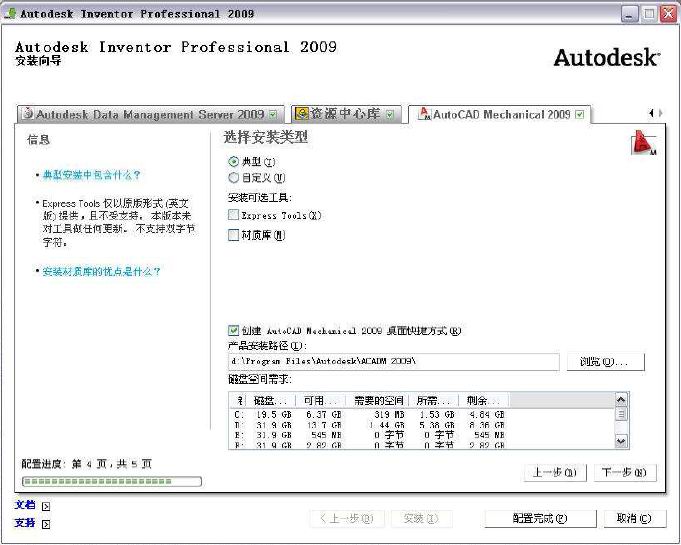The height and width of the screenshot is (545, 681).
Task: Click the 下一步 next button
Action: [x=625, y=472]
